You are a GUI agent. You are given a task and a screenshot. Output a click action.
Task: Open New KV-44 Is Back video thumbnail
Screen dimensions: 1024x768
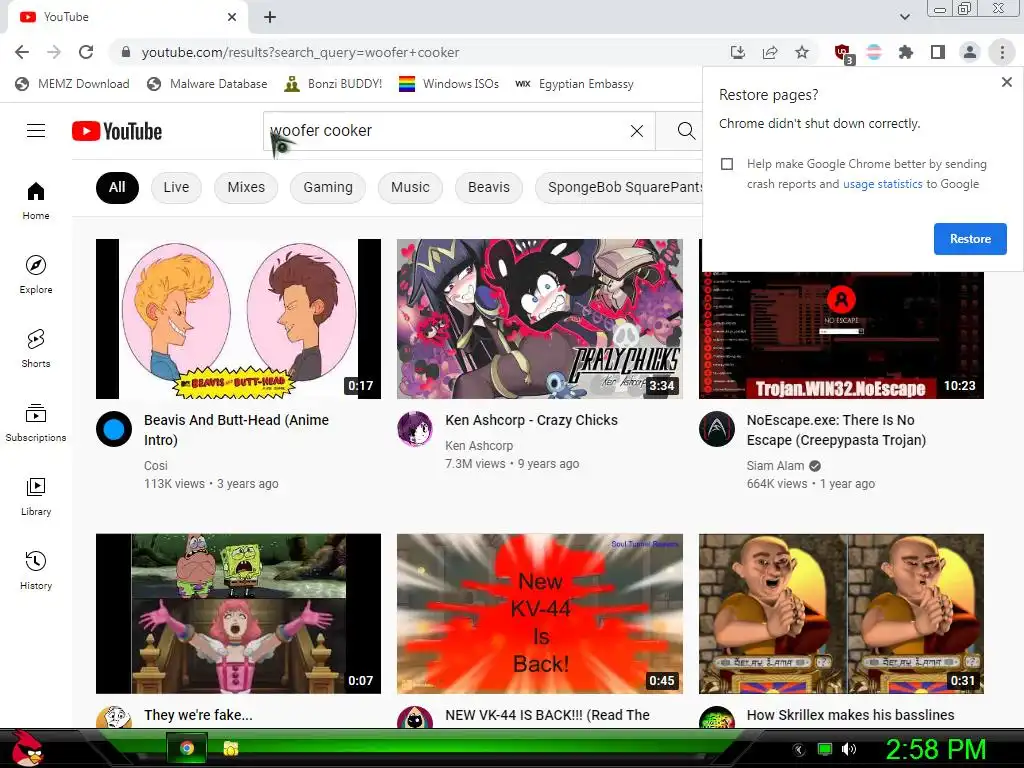tap(539, 614)
